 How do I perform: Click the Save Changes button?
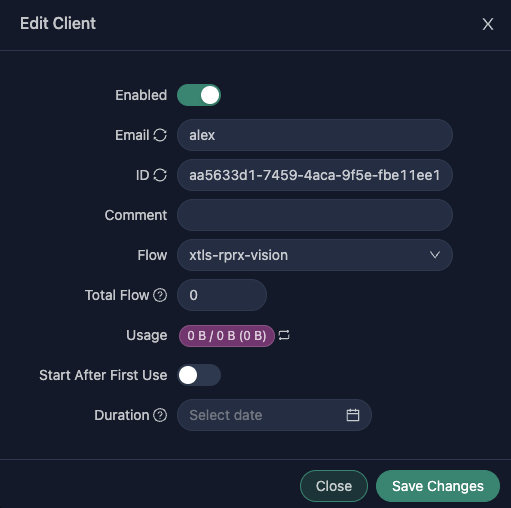click(x=438, y=486)
